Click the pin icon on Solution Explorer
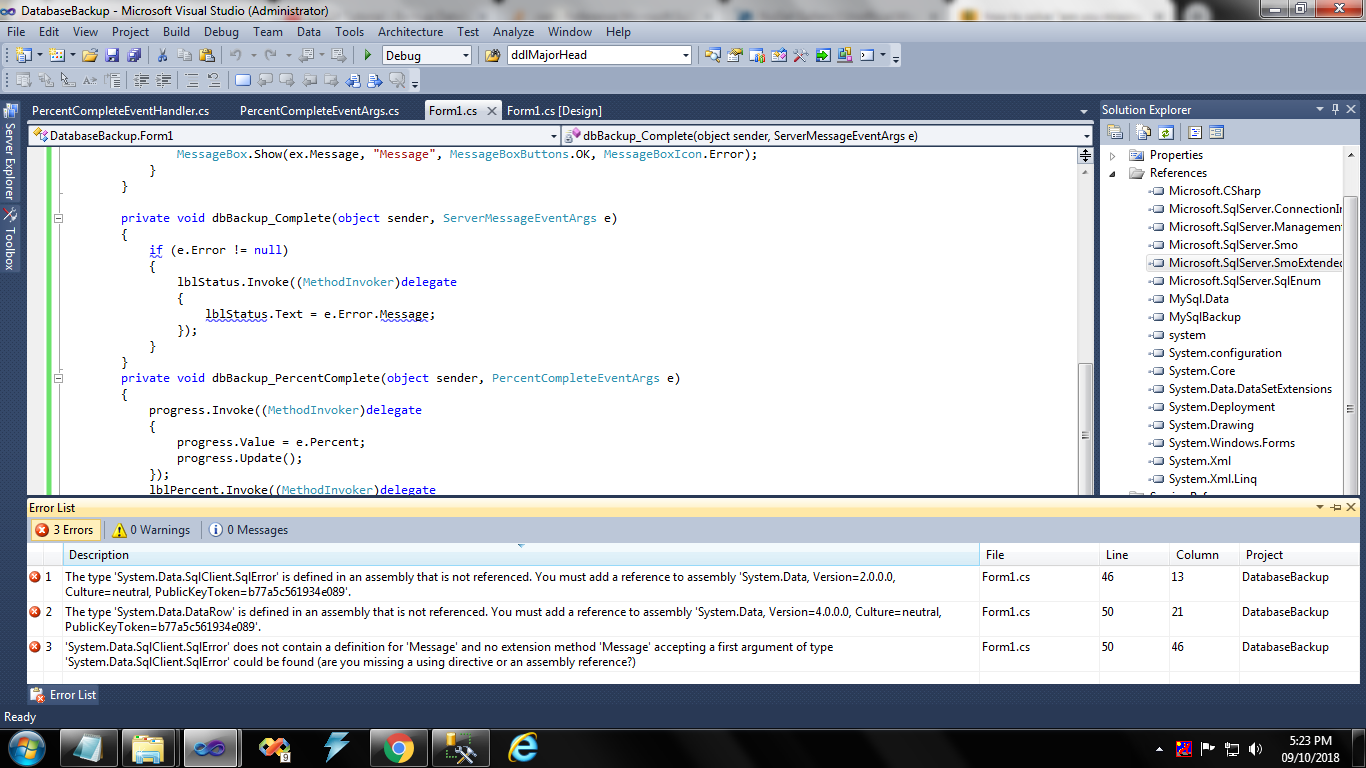Viewport: 1366px width, 768px height. pos(1334,109)
